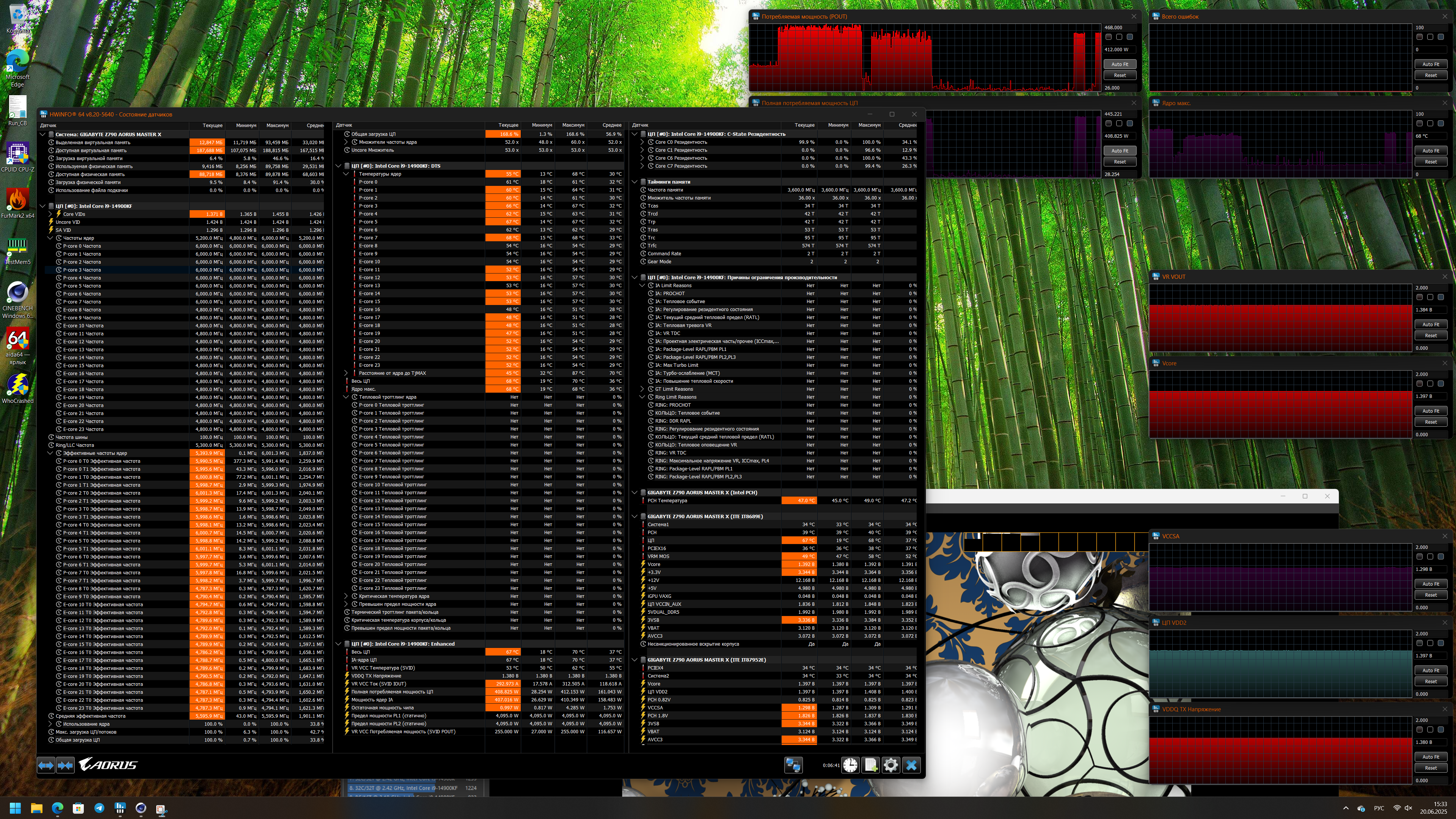Open HWiNFO sensor settings gear

click(x=891, y=765)
